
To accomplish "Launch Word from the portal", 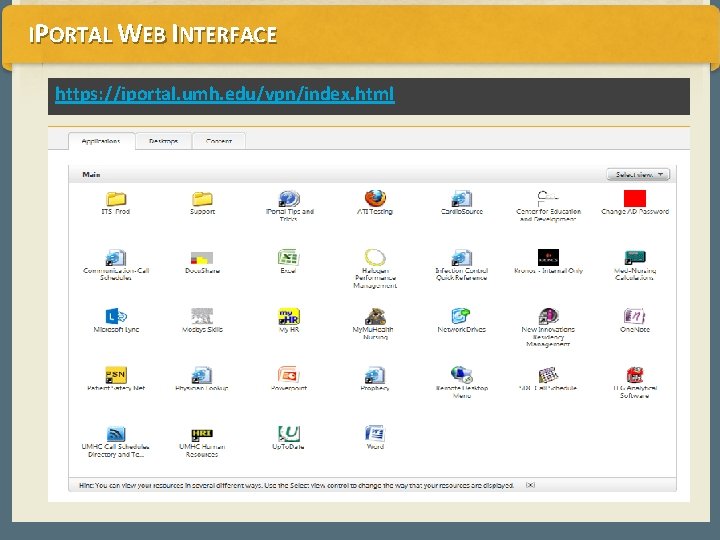I will click(375, 433).
